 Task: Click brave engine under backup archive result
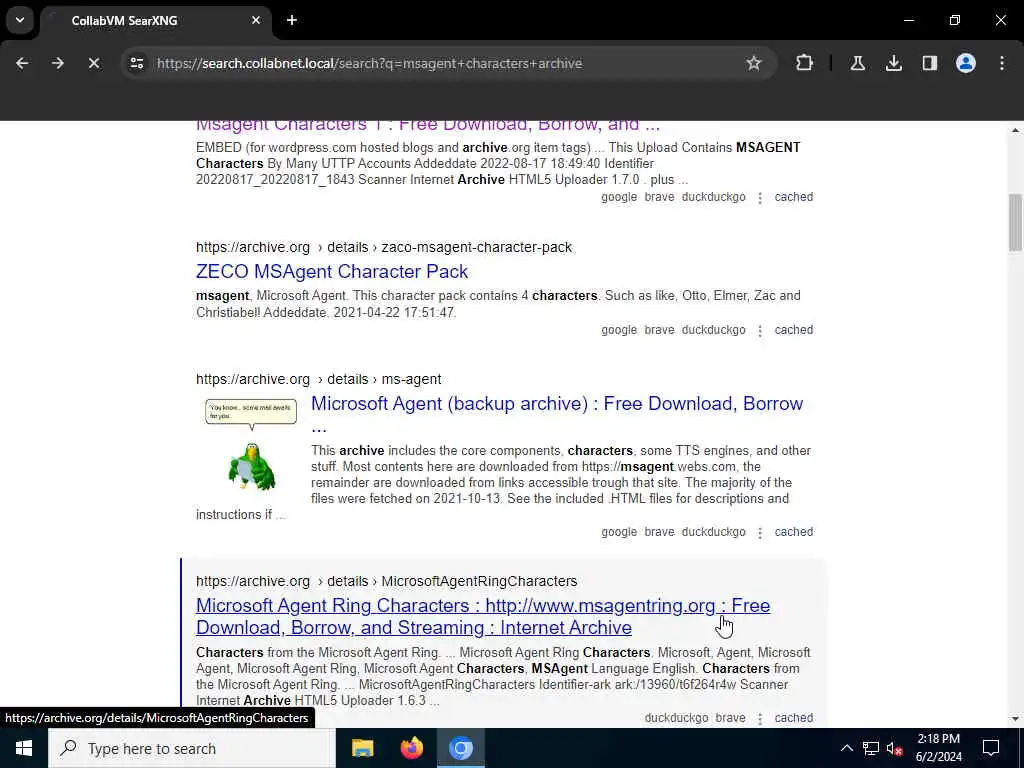659,532
